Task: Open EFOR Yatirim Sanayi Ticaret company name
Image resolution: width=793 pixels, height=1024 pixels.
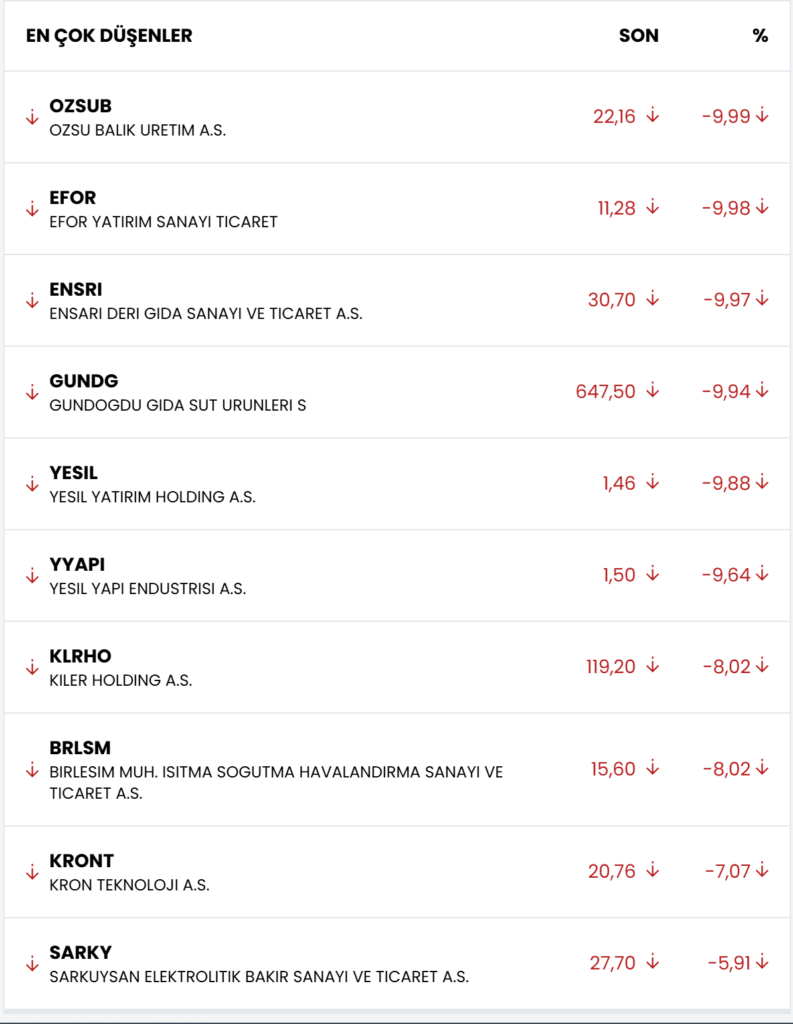Action: coord(163,222)
